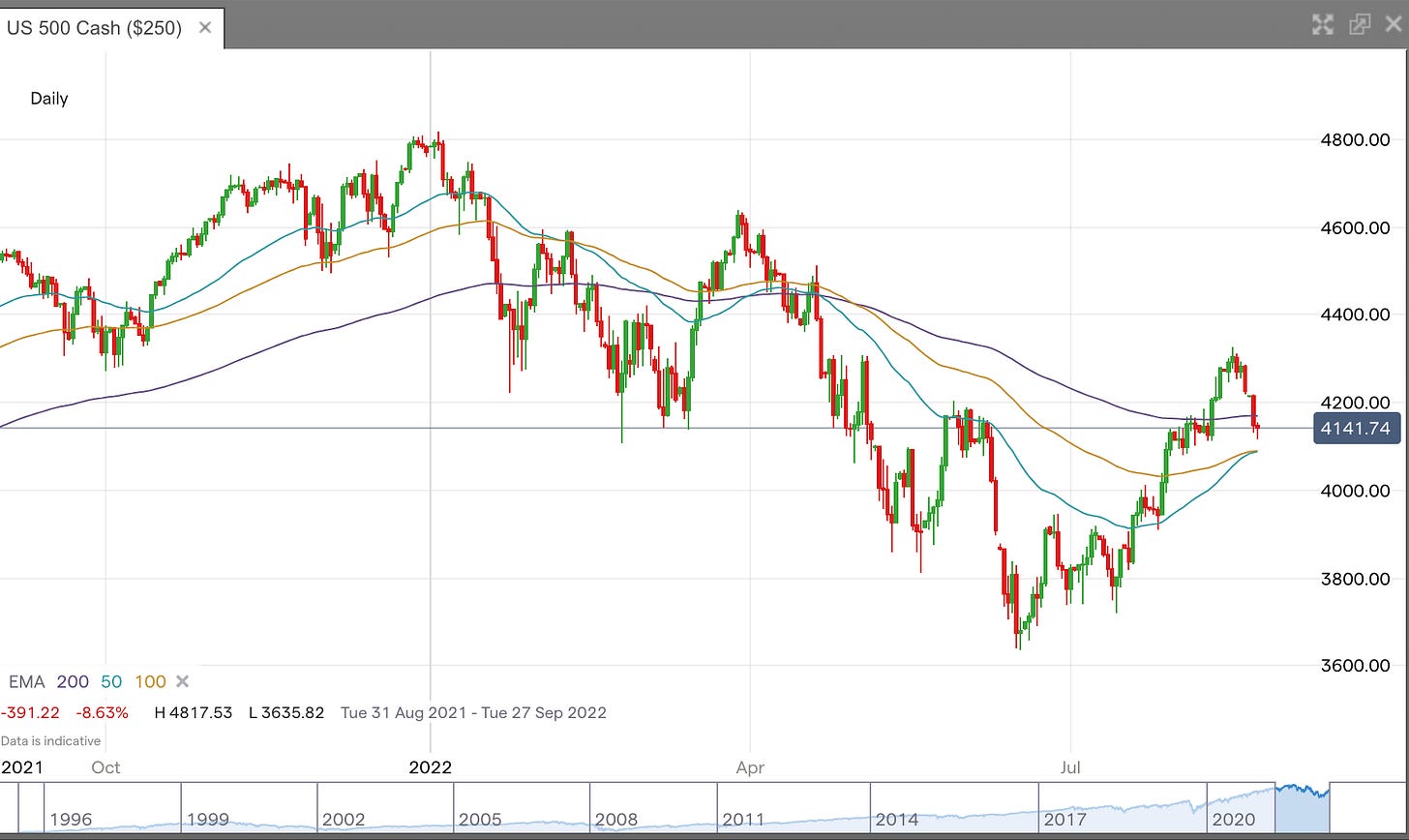Click the highlighted range in the navigator strip
Viewport: 1409px width, 840px height.
[x=1303, y=806]
